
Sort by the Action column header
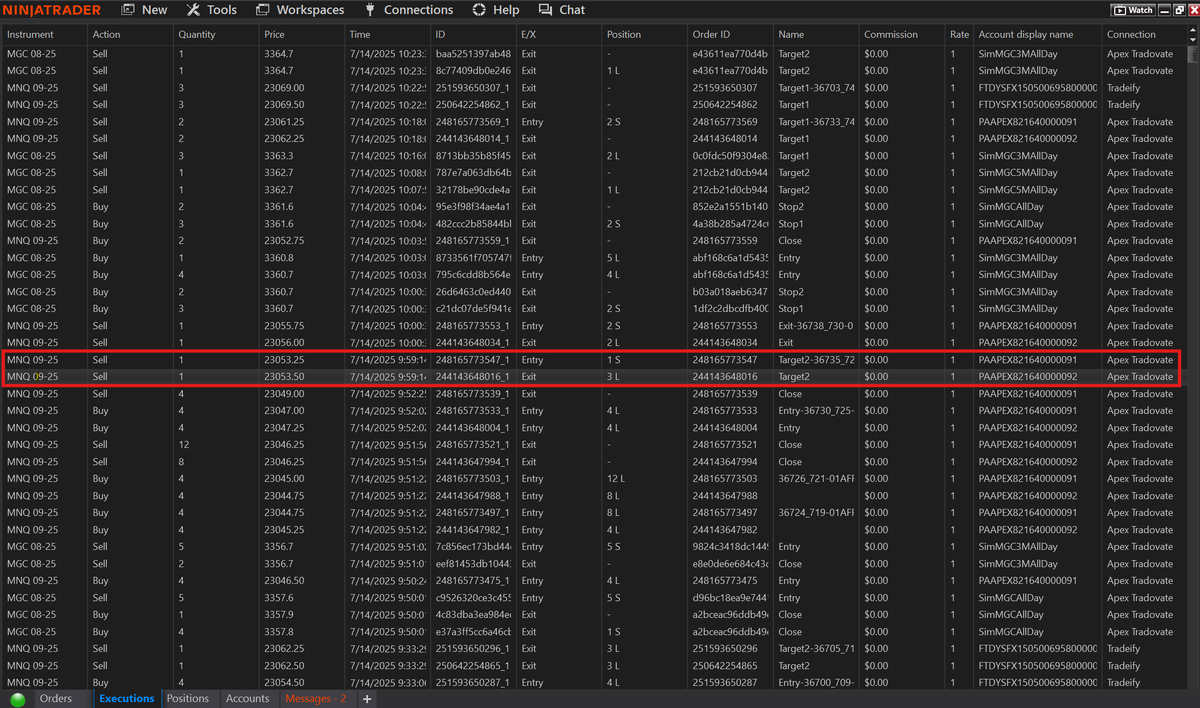click(130, 34)
